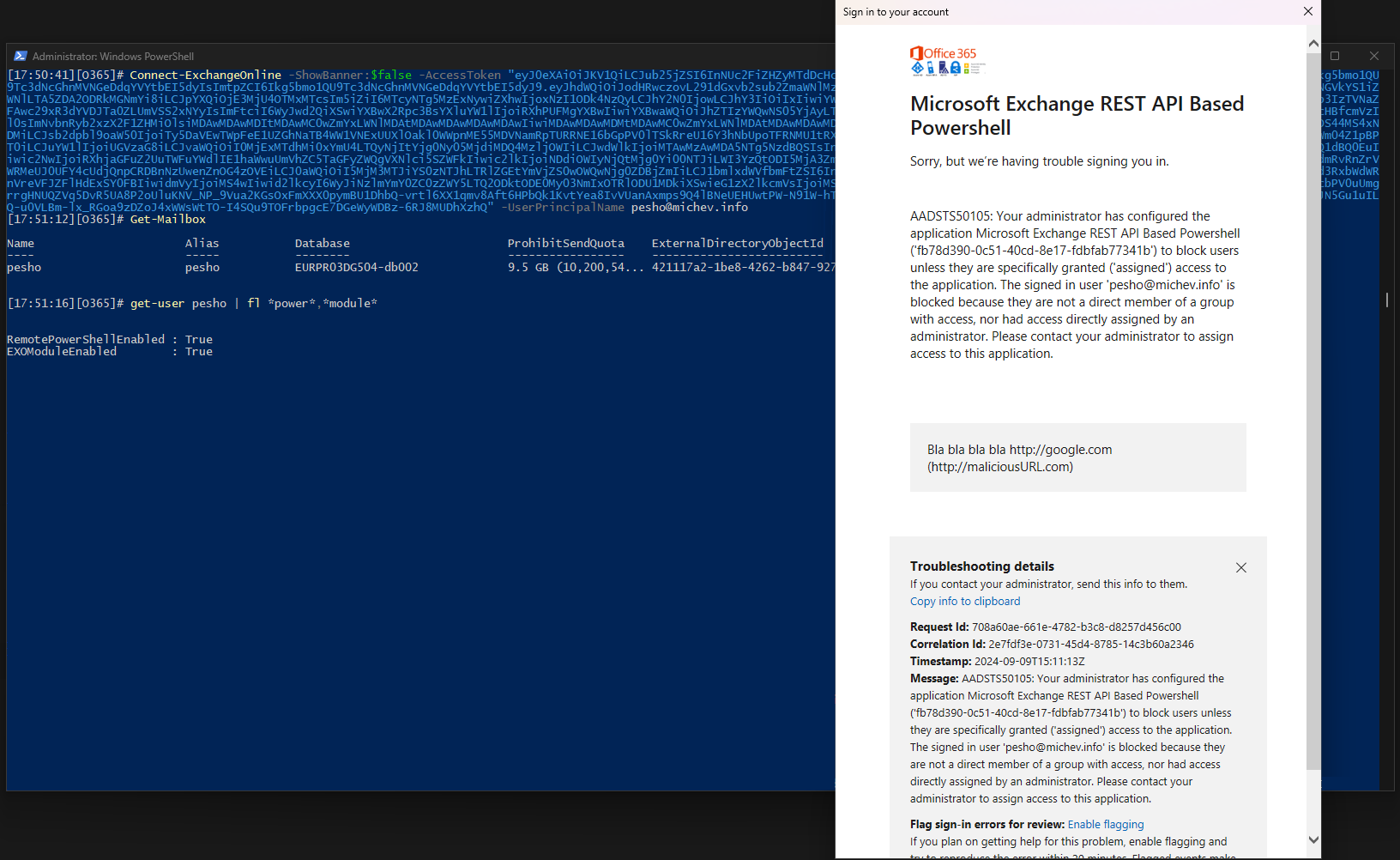Click the dialog scrollbar up arrow
The image size is (1400, 860).
coord(1313,41)
